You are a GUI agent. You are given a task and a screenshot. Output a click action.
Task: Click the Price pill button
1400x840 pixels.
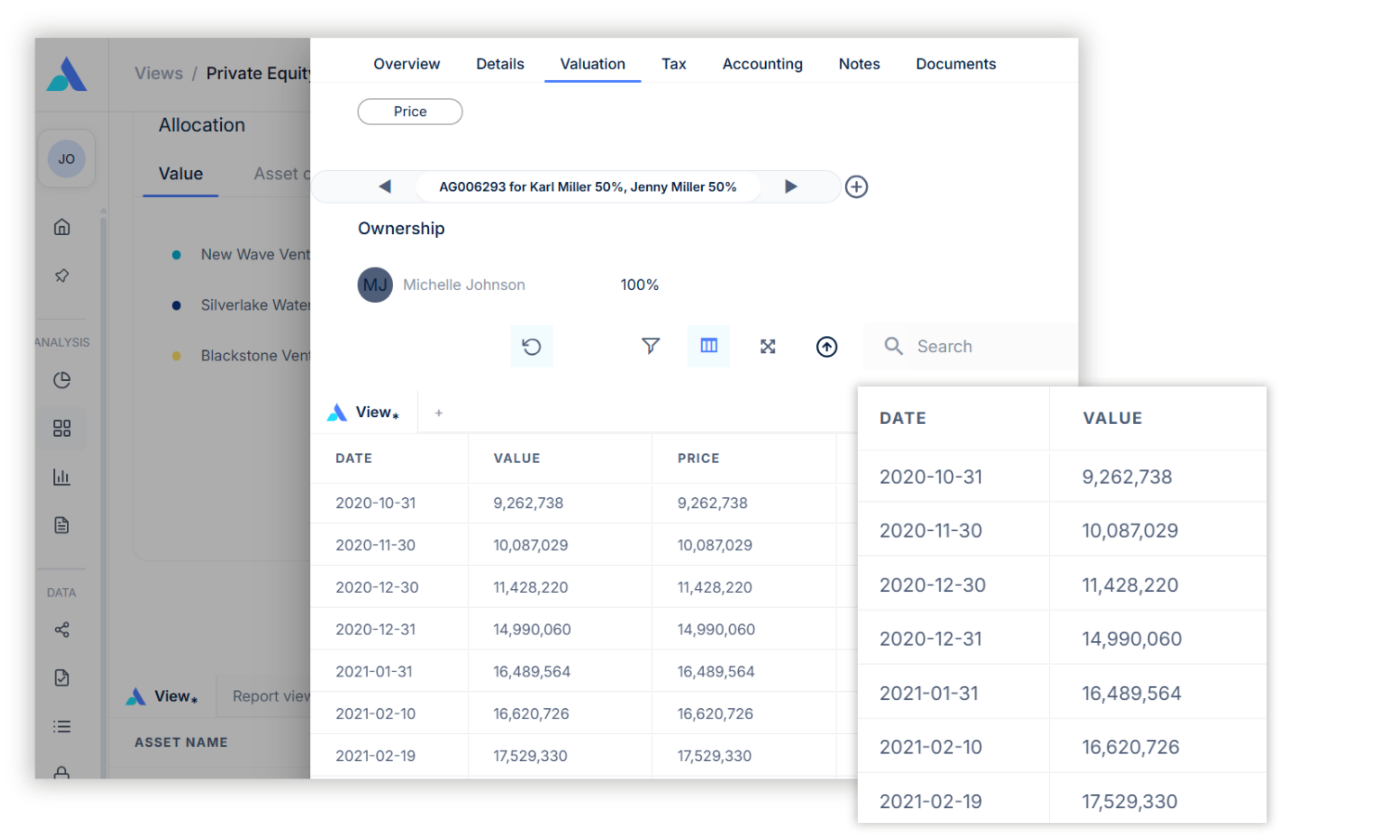tap(410, 112)
